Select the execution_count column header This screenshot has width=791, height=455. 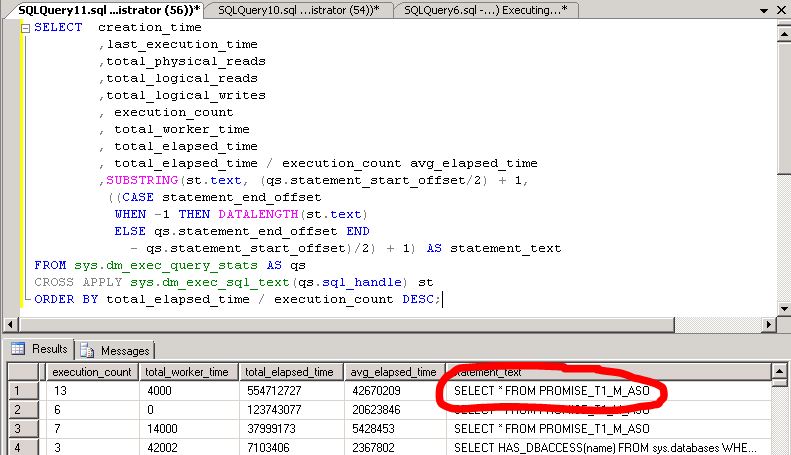(x=92, y=372)
